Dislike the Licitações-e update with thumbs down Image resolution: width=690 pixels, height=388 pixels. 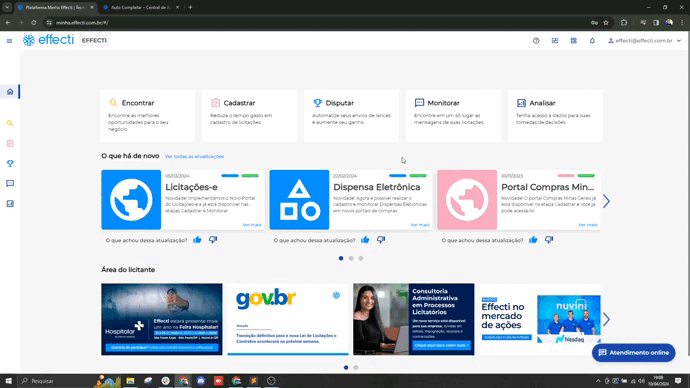(x=213, y=240)
